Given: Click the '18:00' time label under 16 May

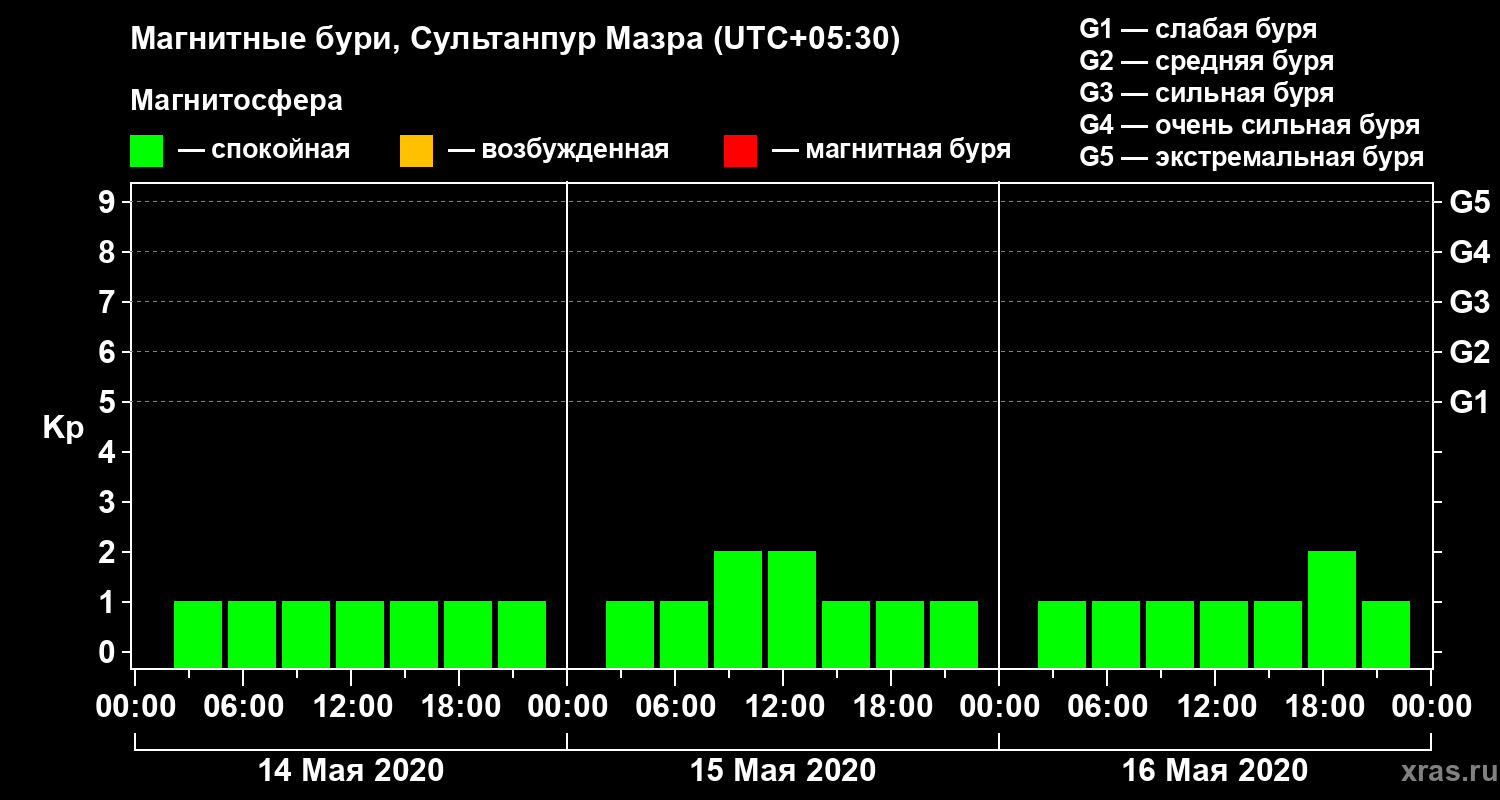Looking at the screenshot, I should (x=1324, y=707).
